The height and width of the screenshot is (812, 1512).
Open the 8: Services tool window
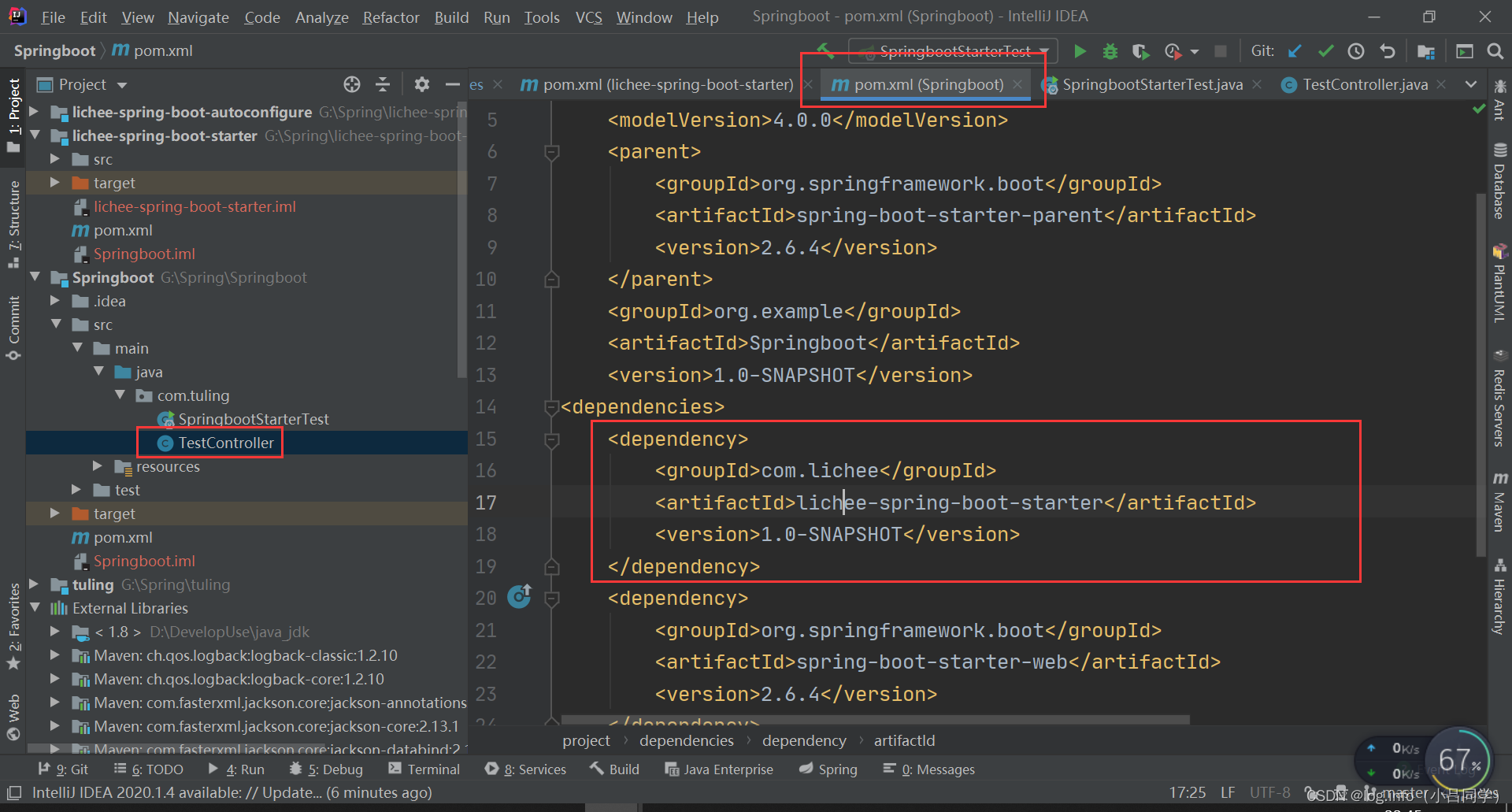[x=526, y=769]
